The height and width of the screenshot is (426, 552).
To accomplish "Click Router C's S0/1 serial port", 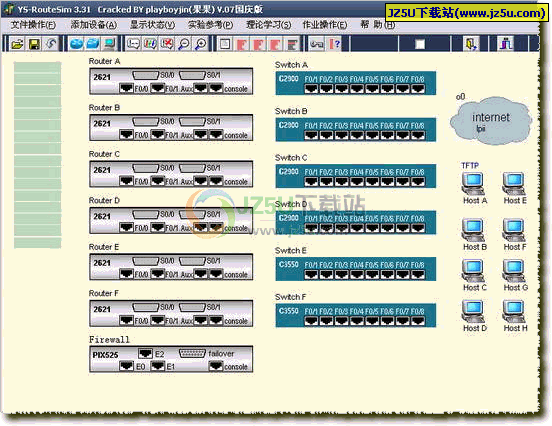I will coord(192,168).
